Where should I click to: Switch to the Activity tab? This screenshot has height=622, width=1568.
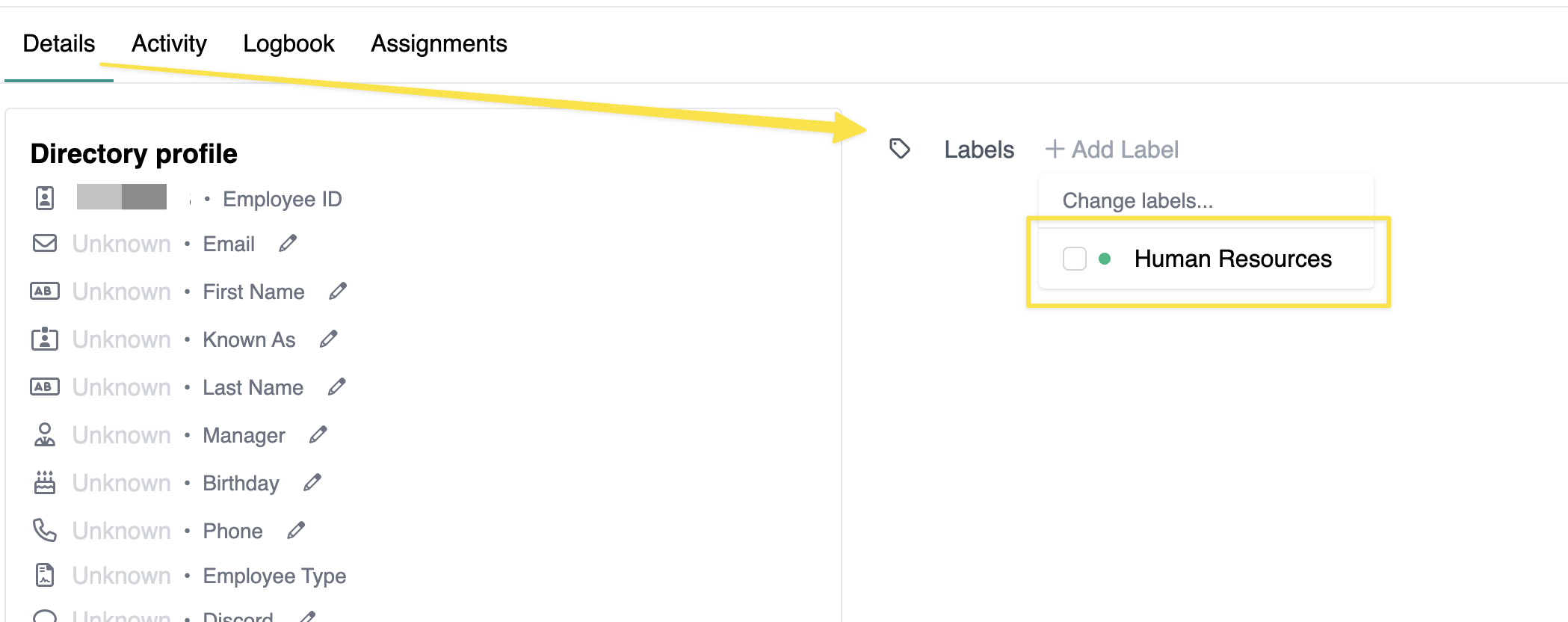(169, 43)
